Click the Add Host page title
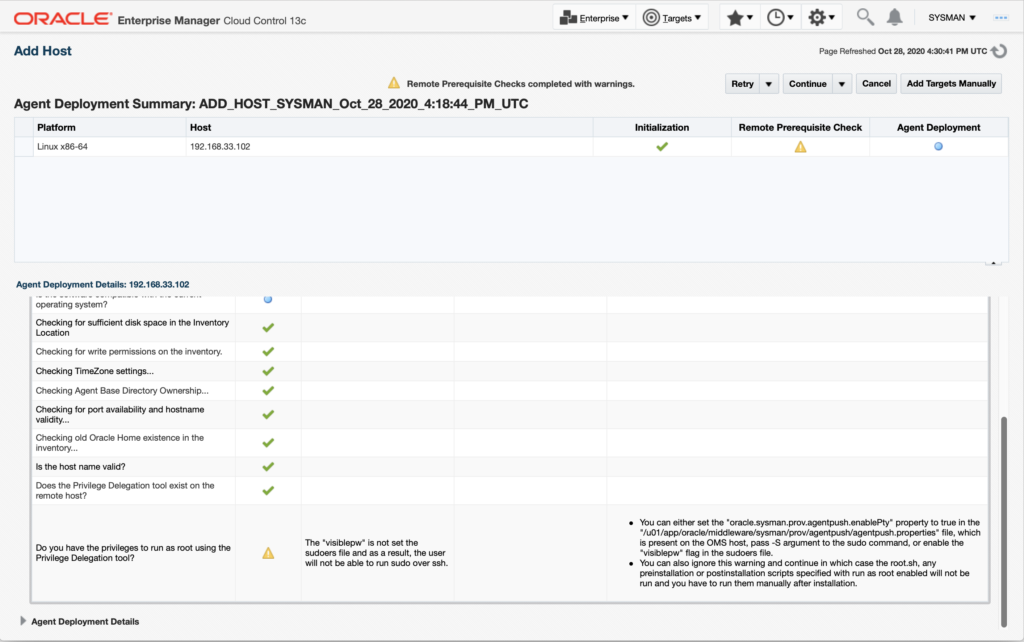 (43, 51)
